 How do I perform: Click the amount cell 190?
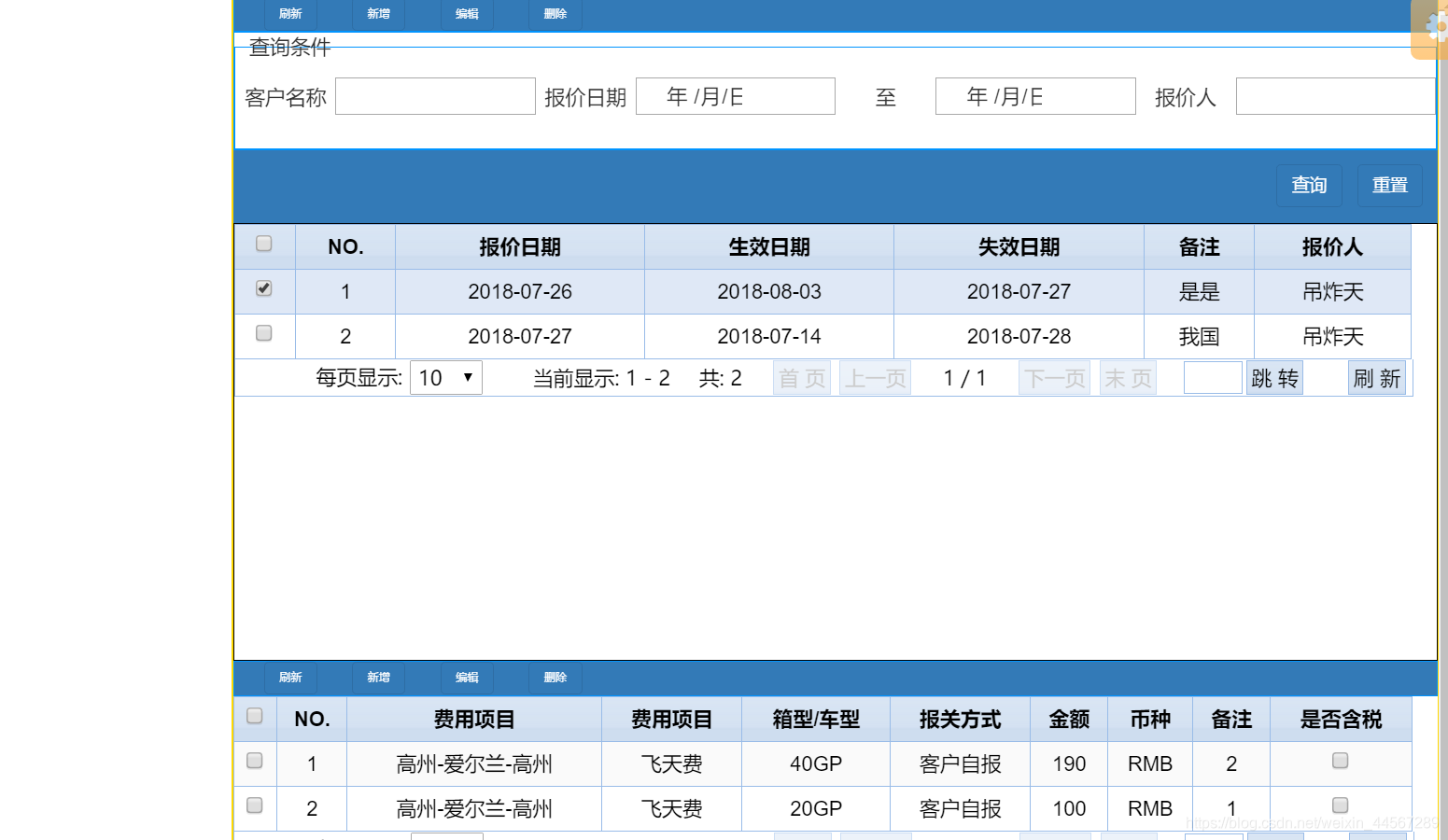coord(1069,764)
